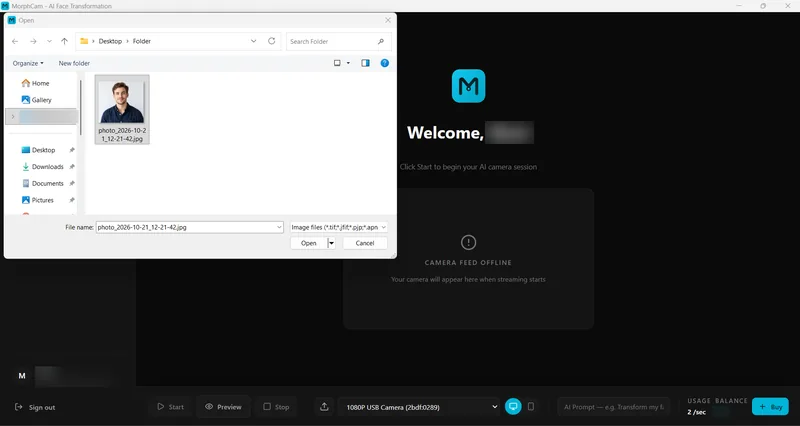Select photo_2026-10-21_12-21-42.jpg thumbnail

click(122, 109)
